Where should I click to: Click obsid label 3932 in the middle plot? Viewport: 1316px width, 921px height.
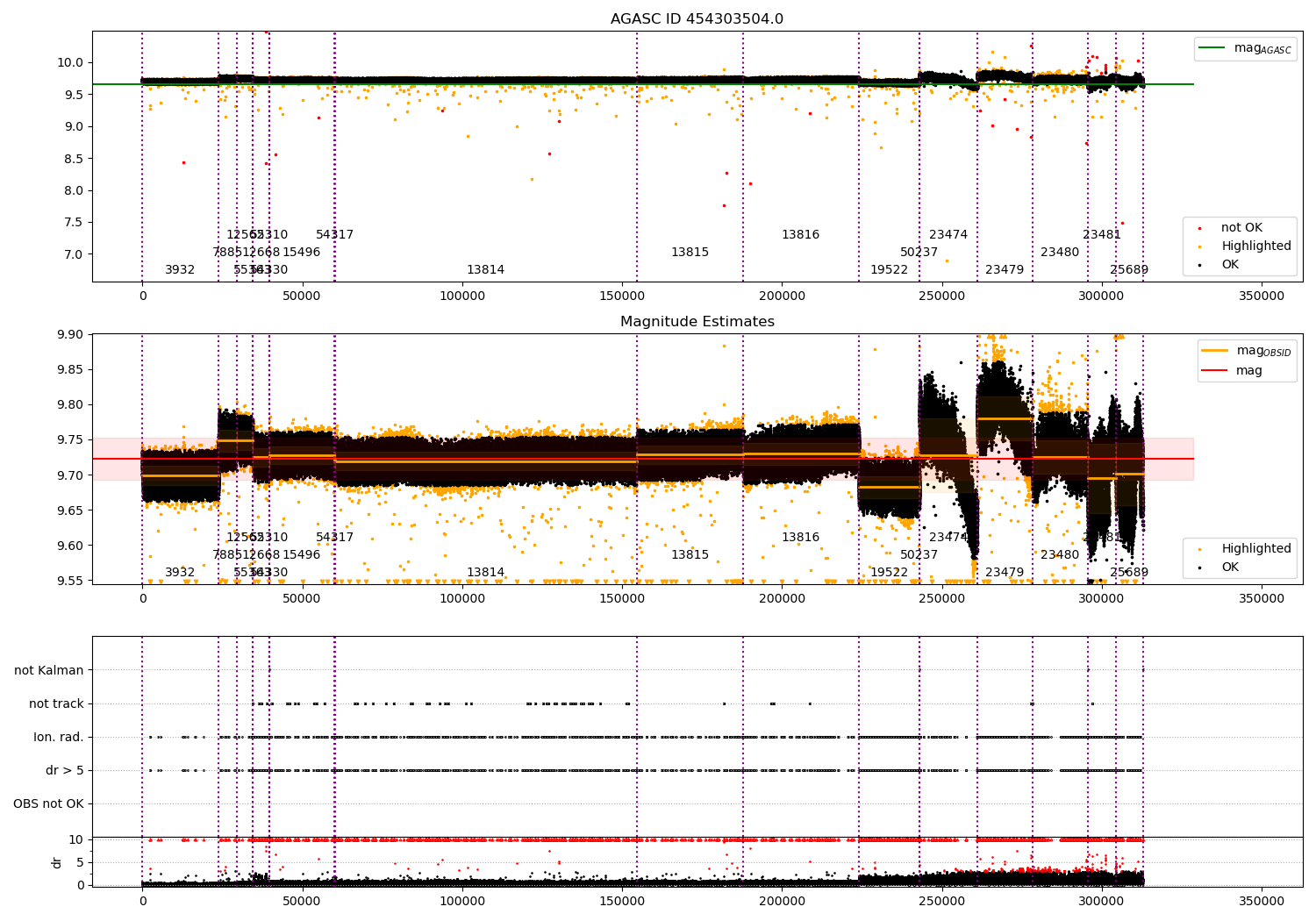(x=180, y=573)
